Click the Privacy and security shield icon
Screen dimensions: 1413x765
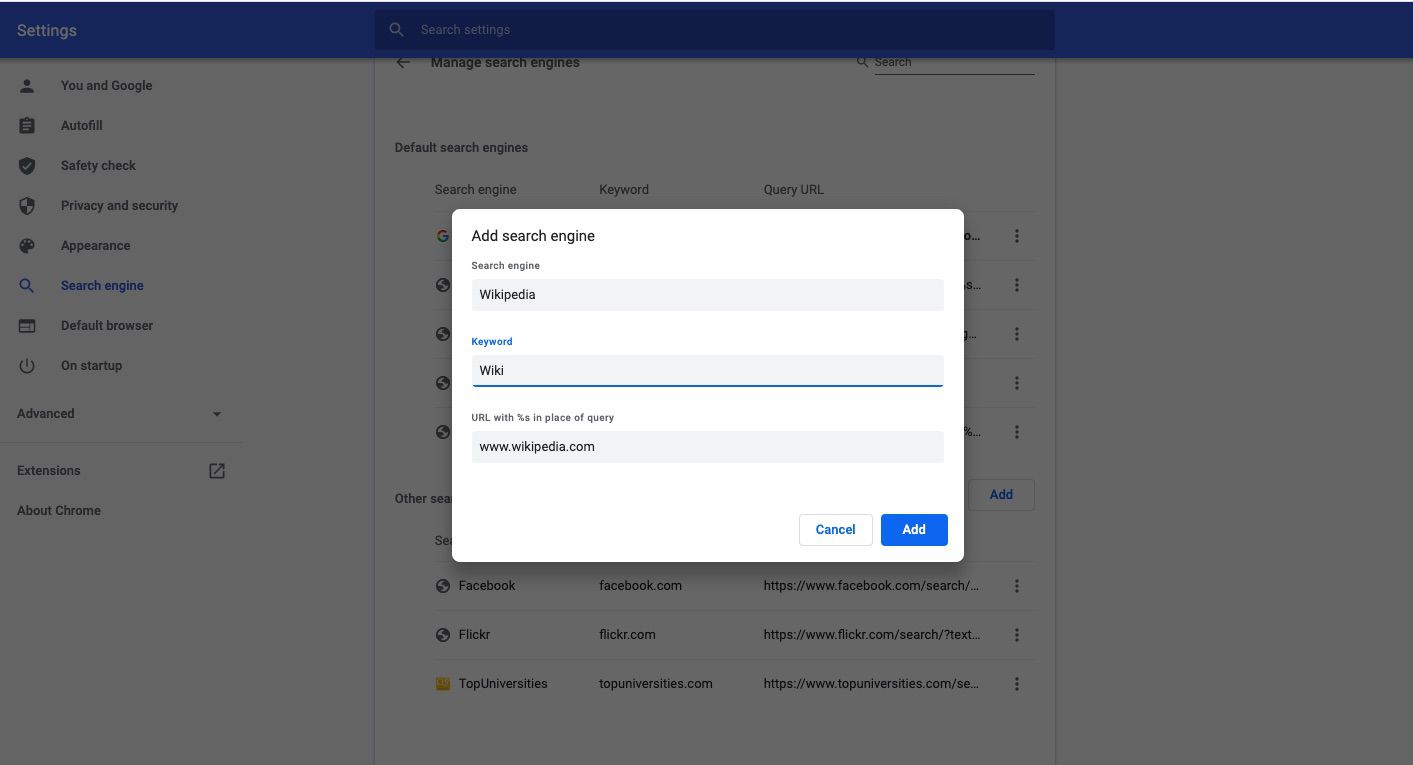(27, 206)
